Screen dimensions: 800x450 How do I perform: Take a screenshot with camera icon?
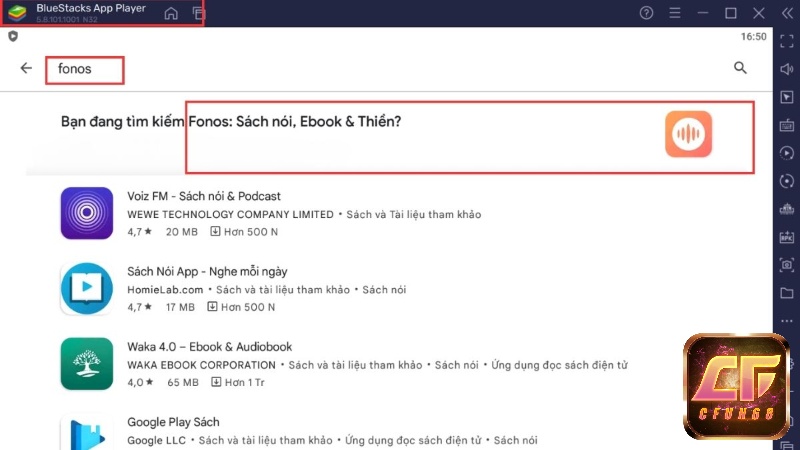click(x=787, y=265)
